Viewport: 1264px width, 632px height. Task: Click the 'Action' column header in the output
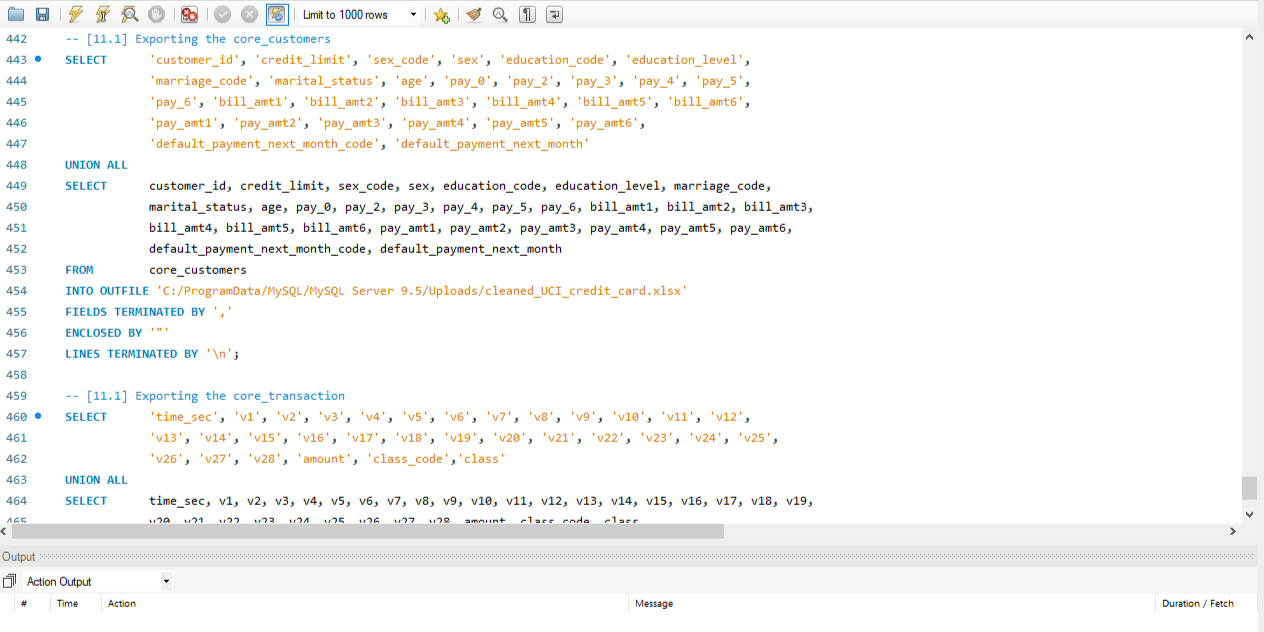click(x=122, y=604)
